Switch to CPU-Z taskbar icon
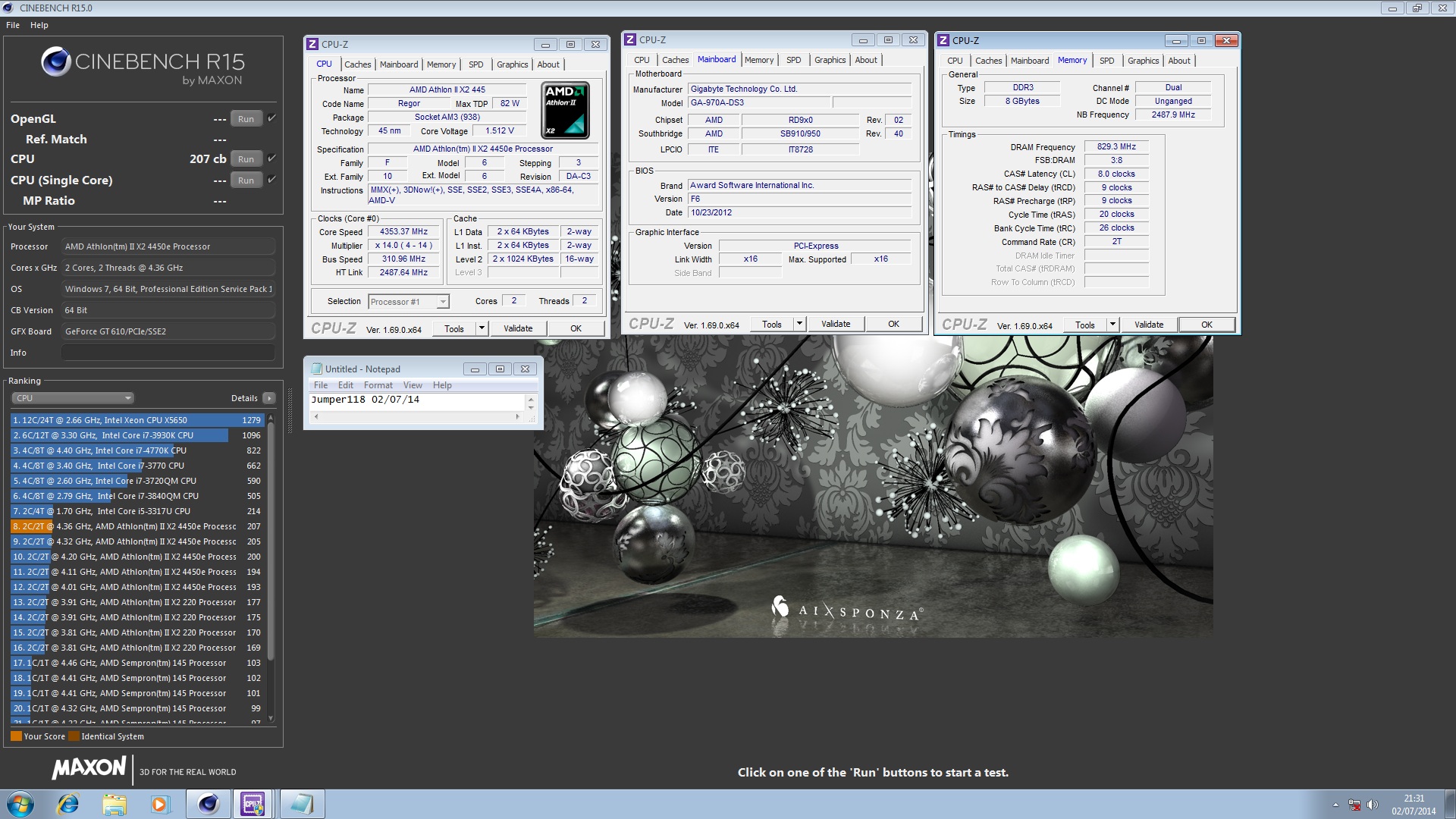 click(x=253, y=804)
